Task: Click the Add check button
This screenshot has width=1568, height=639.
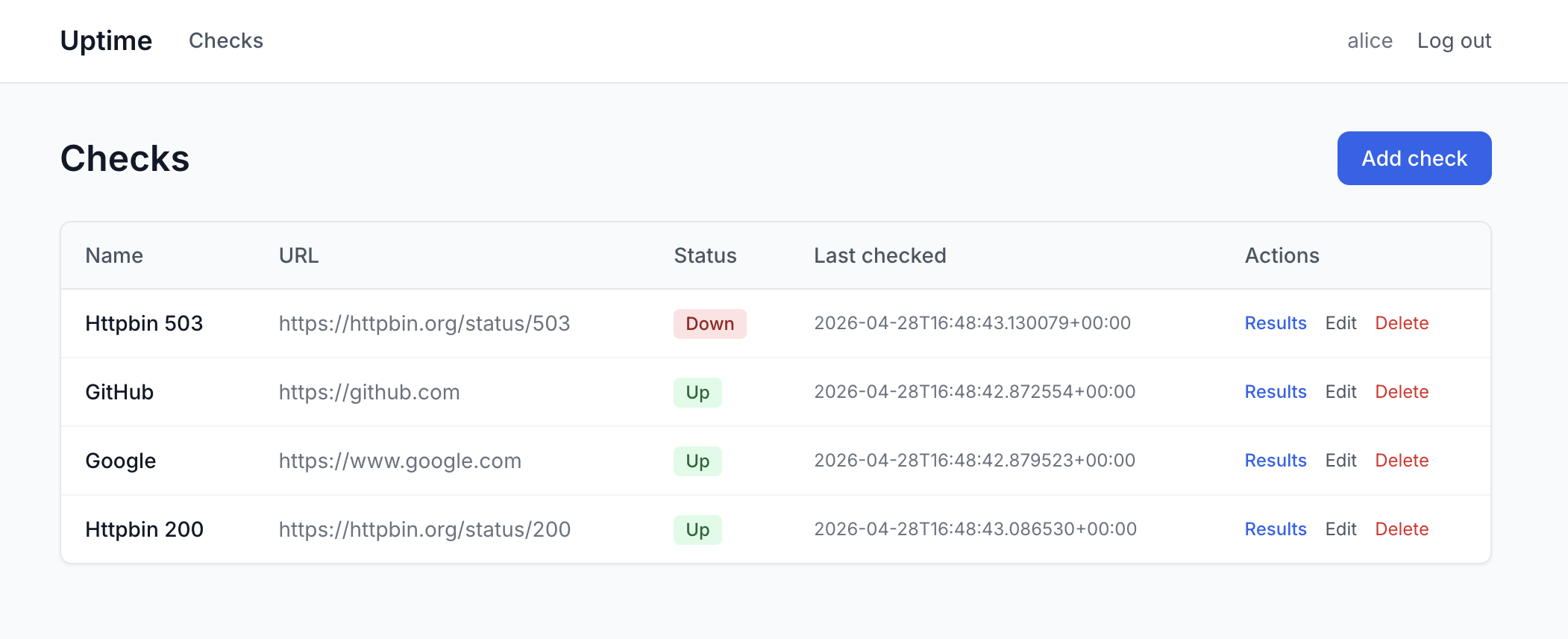Action: [x=1414, y=158]
